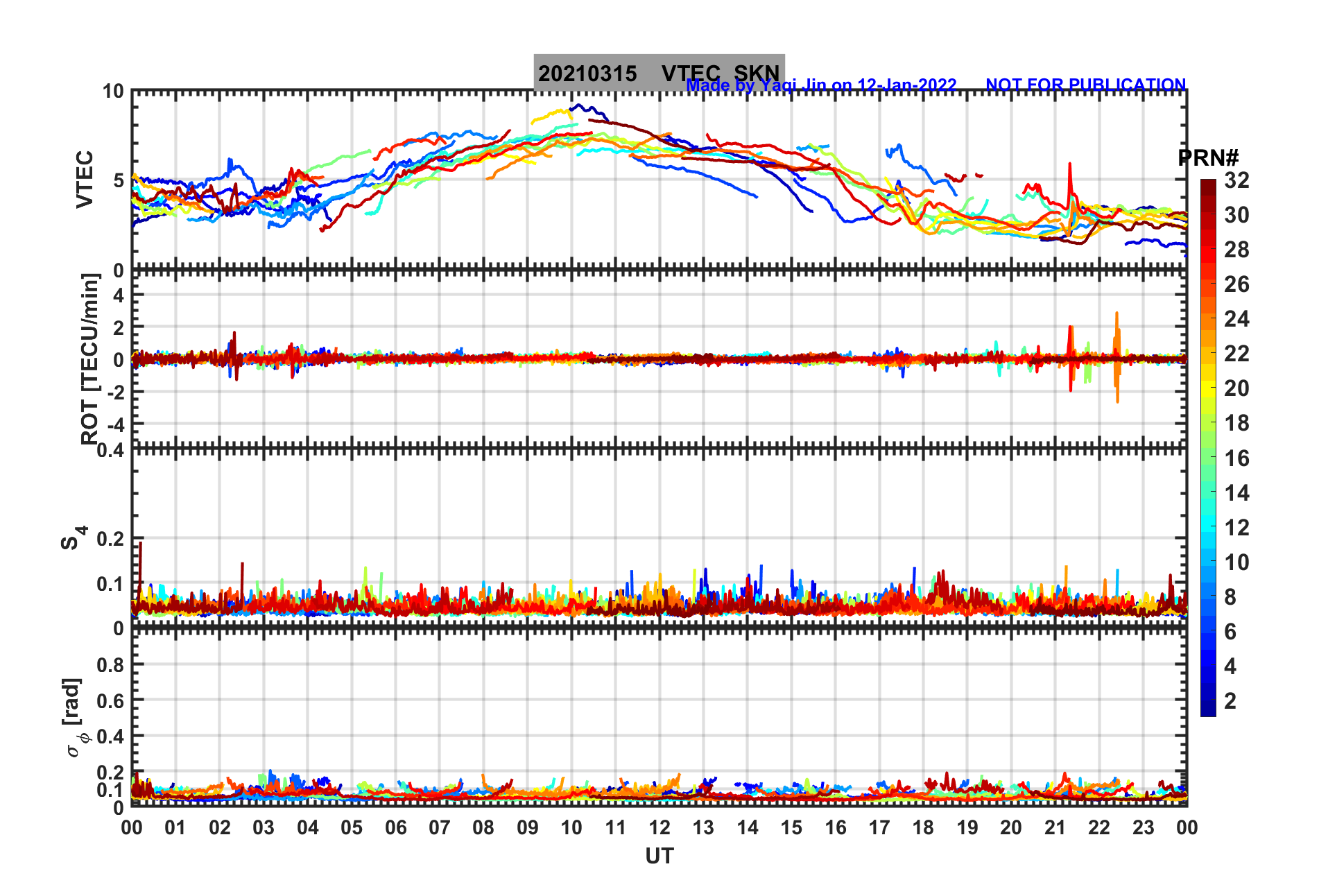Click x-axis tick label 14
The width and height of the screenshot is (1319, 896).
748,827
